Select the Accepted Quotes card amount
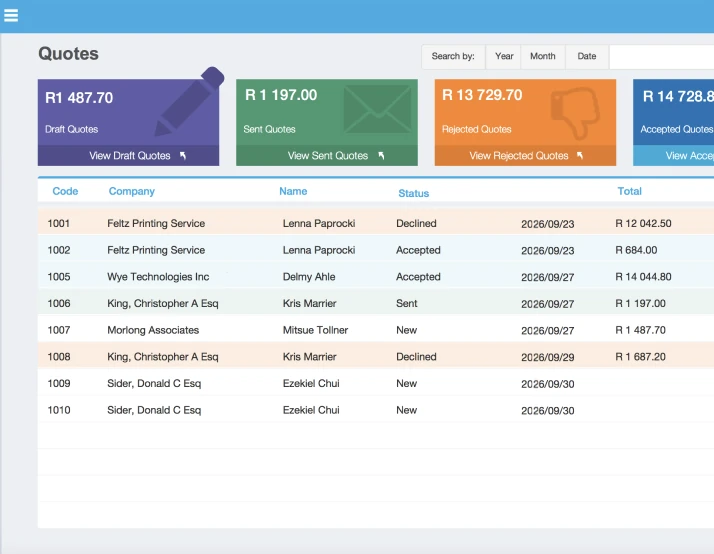This screenshot has width=714, height=554. click(678, 96)
